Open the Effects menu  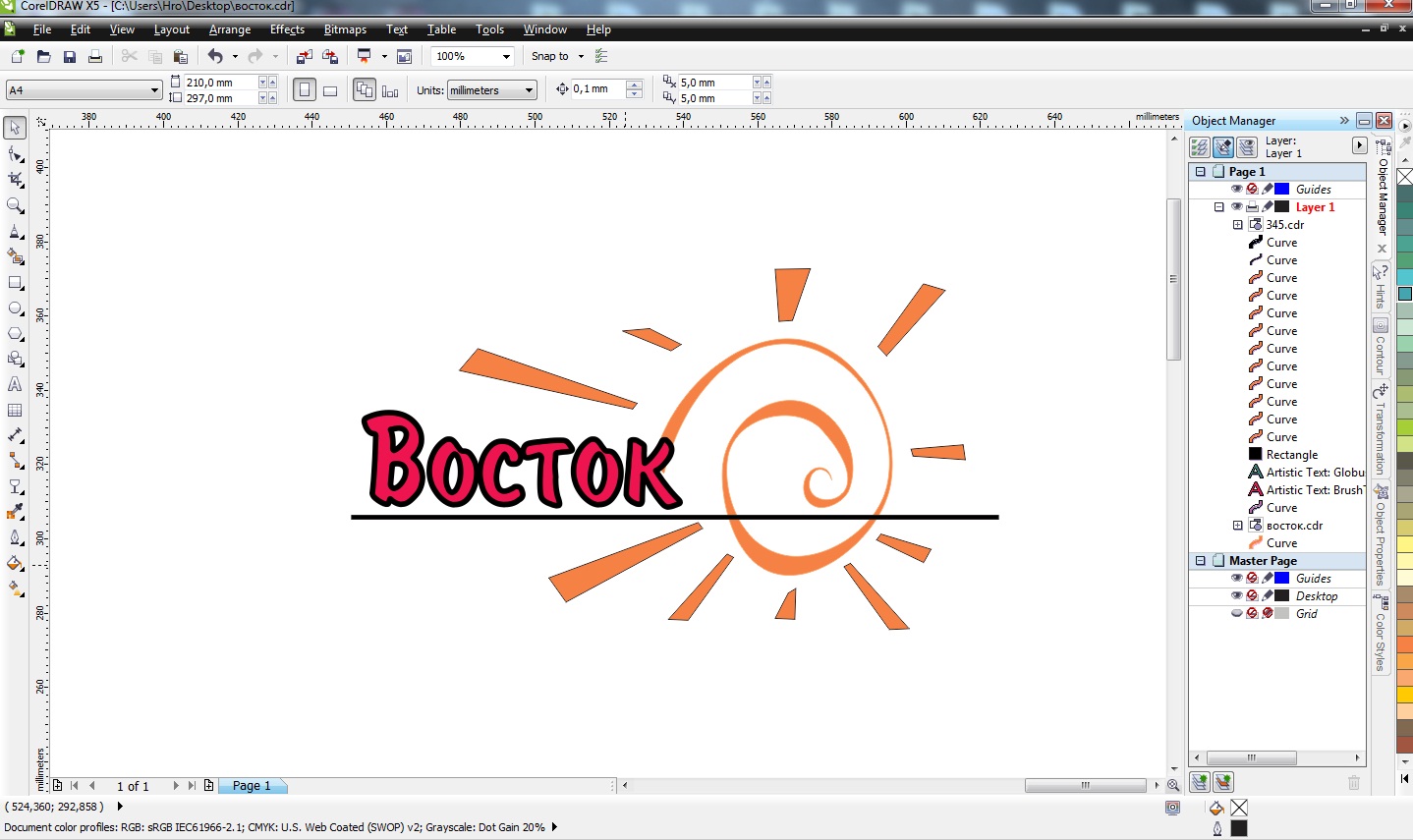[x=287, y=29]
